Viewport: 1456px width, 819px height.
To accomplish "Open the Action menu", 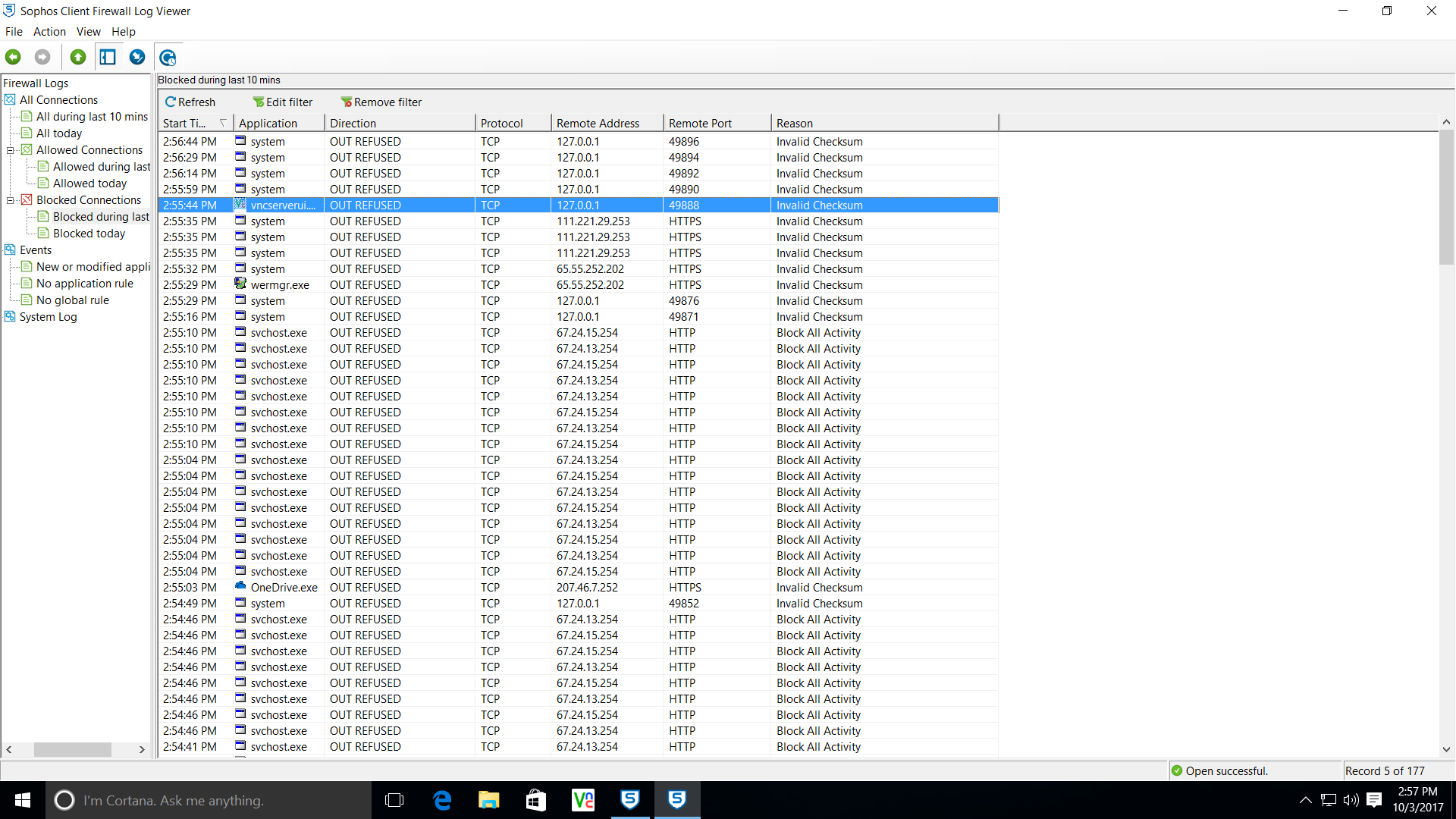I will click(x=49, y=32).
